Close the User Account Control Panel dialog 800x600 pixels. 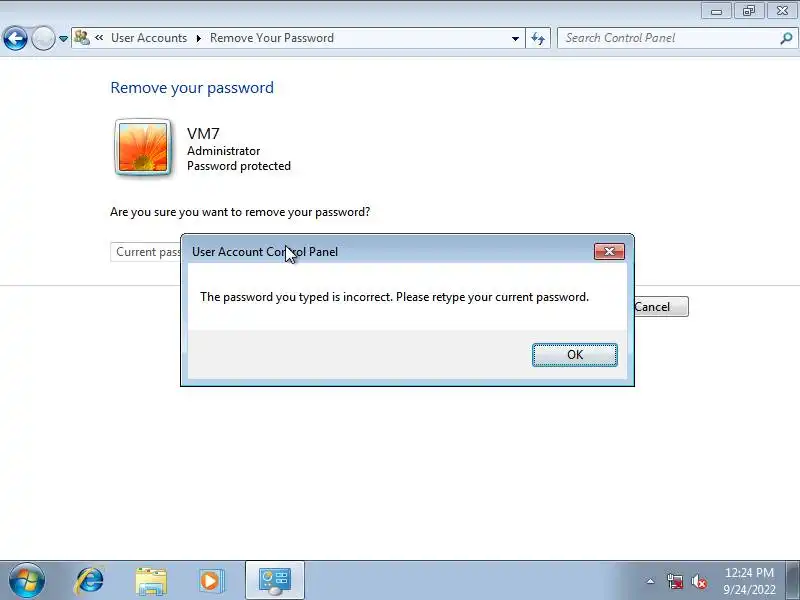(609, 251)
